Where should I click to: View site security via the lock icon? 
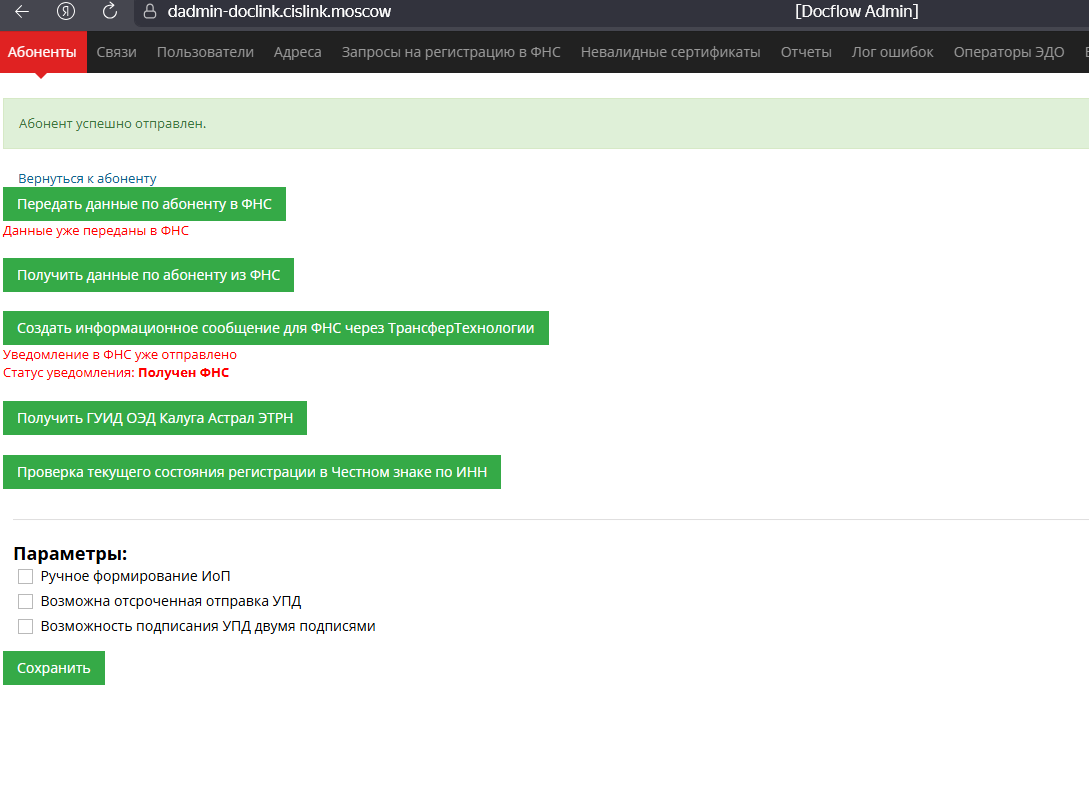[x=149, y=11]
